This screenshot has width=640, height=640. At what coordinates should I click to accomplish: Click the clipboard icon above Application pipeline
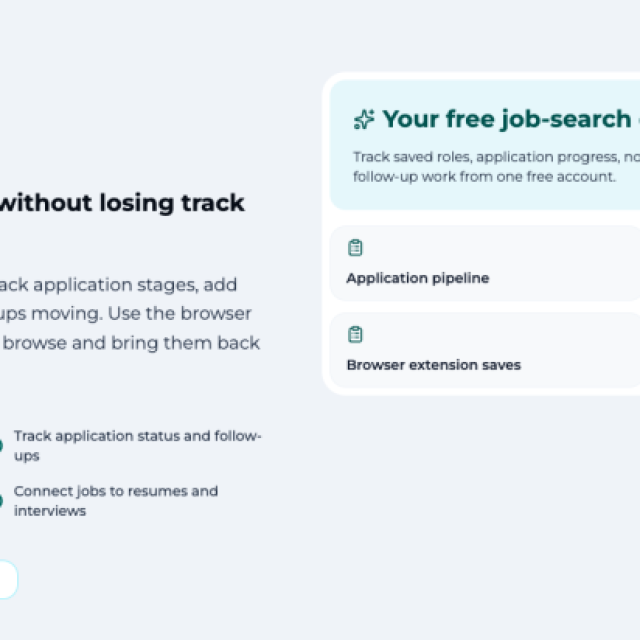(x=355, y=248)
